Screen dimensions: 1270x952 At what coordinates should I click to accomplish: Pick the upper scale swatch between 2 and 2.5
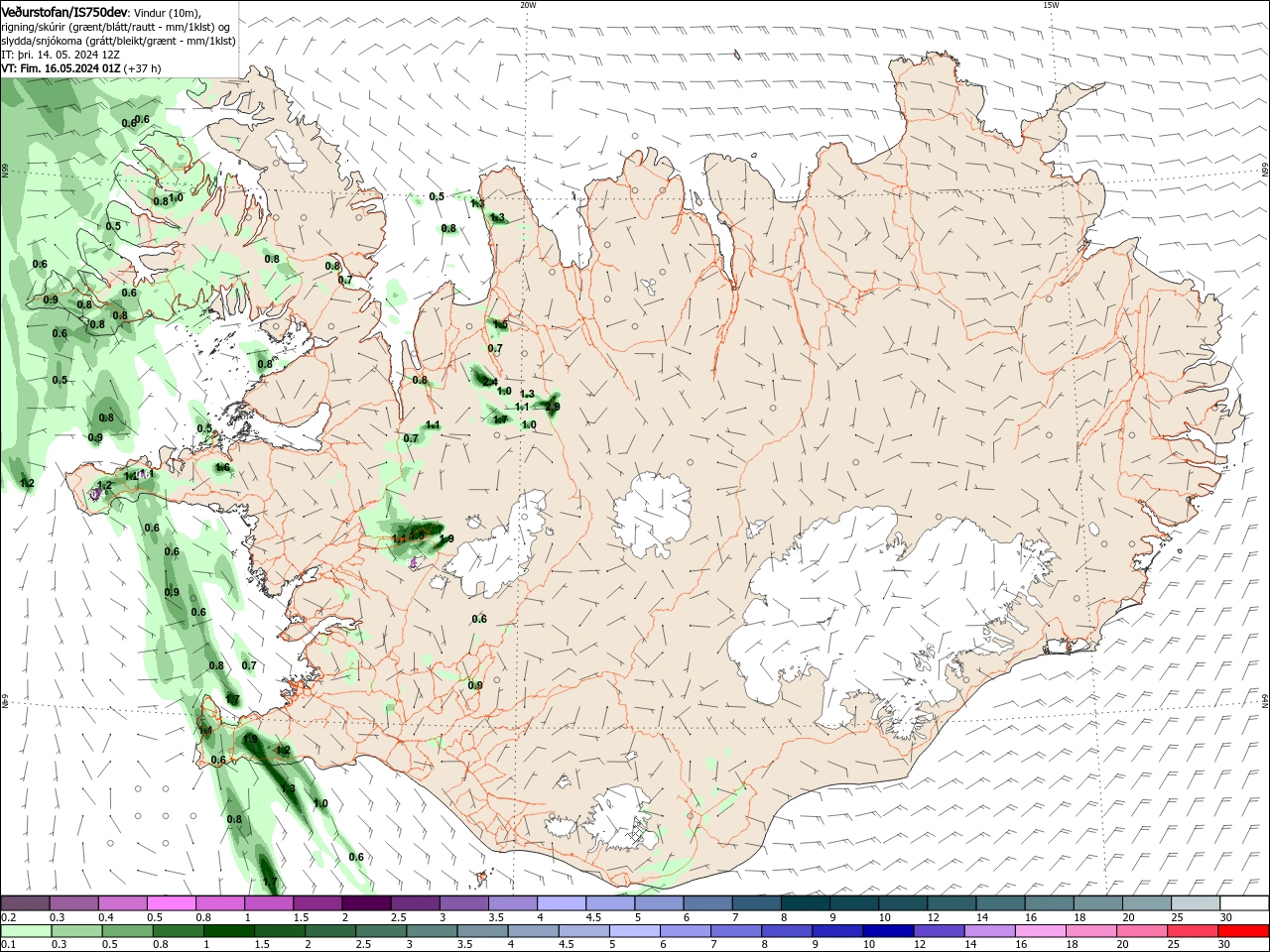(366, 902)
